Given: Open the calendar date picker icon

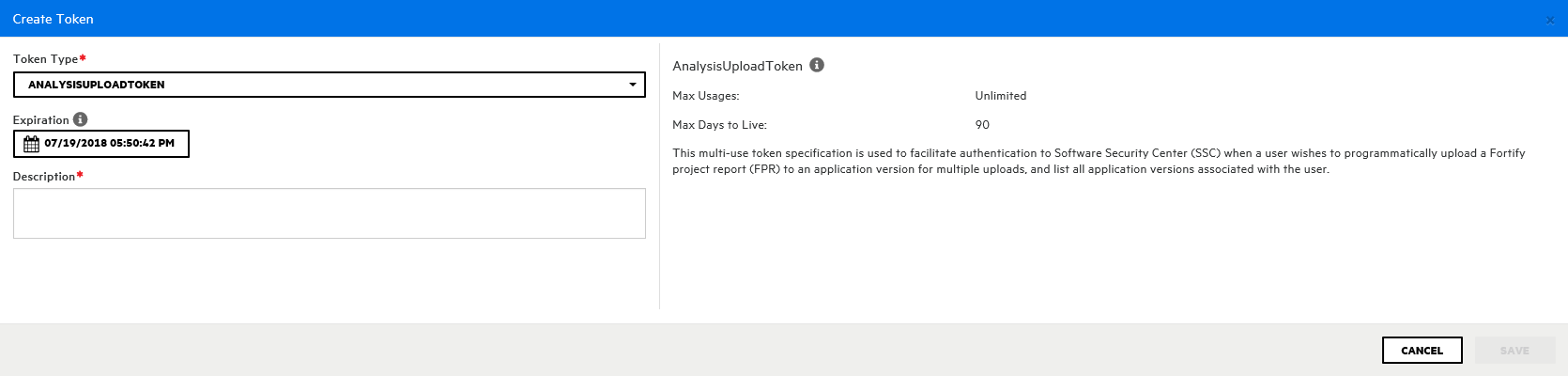Looking at the screenshot, I should 31,144.
